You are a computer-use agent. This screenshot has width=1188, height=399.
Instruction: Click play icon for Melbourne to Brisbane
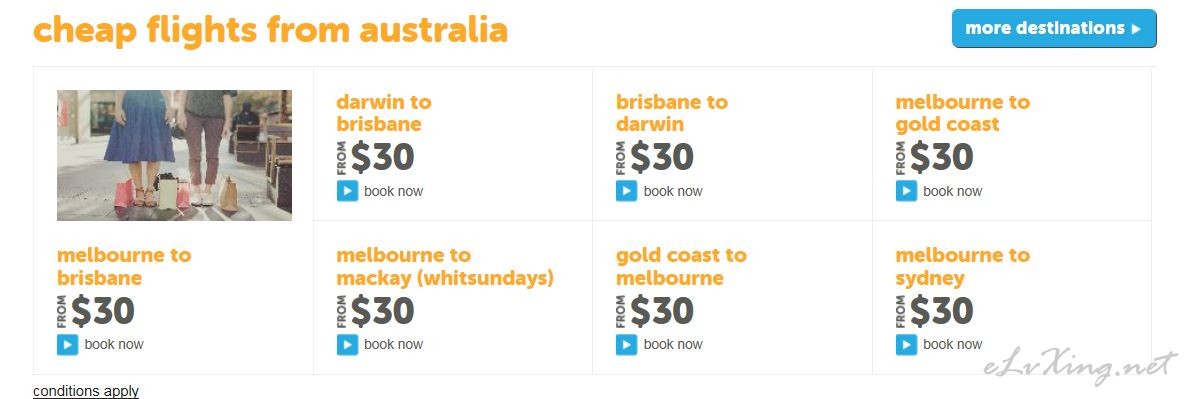[67, 344]
